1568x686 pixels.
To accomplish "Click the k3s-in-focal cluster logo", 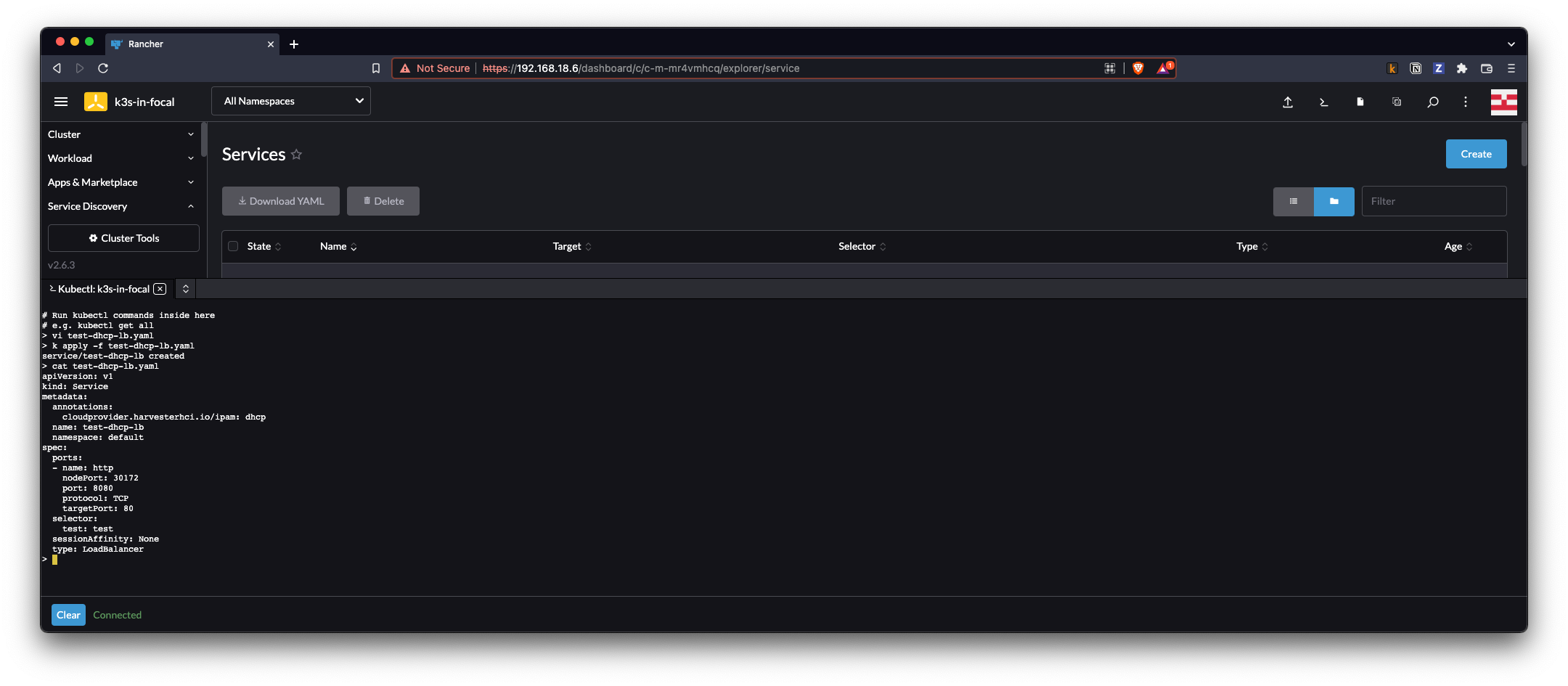I will click(94, 102).
